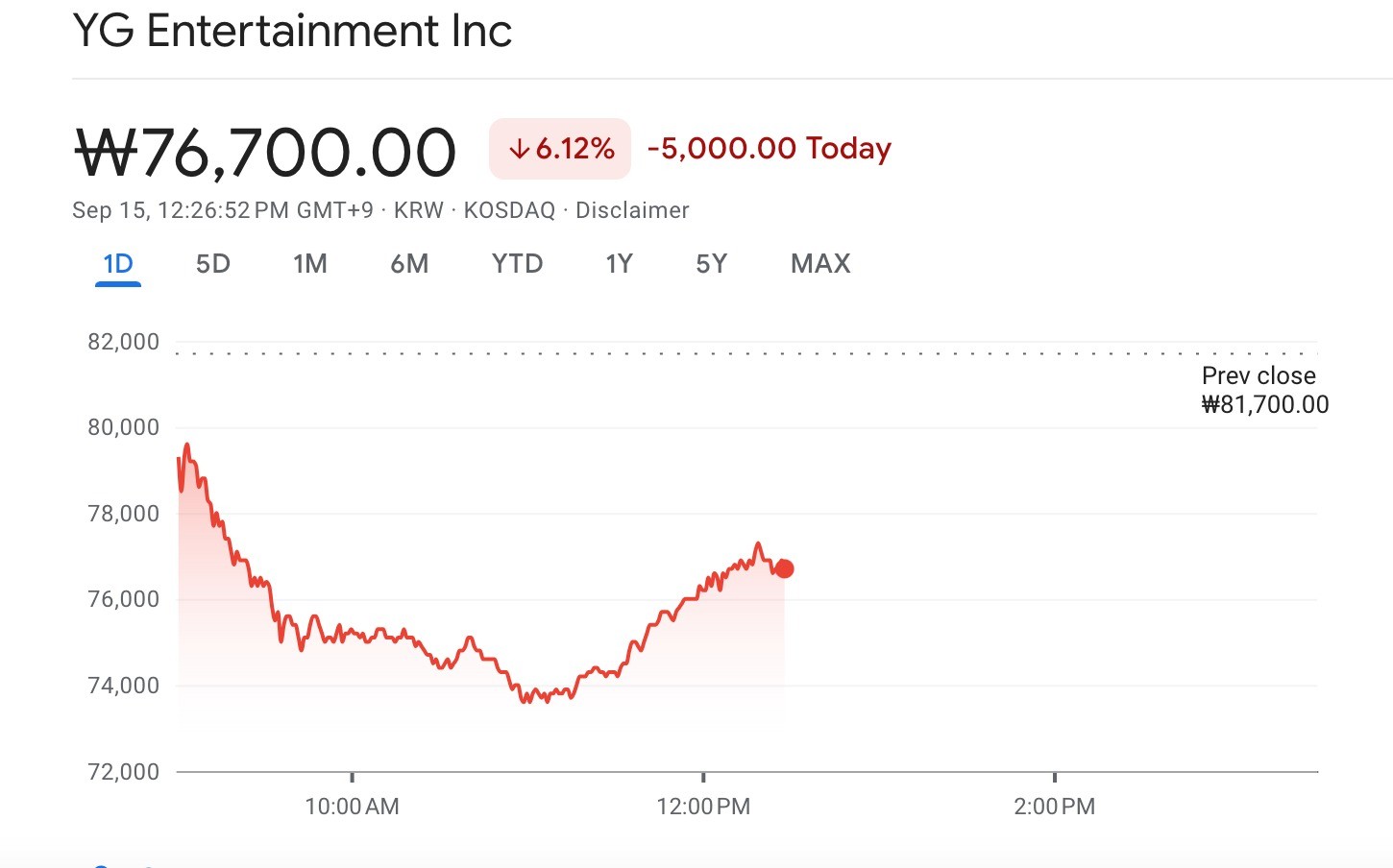Viewport: 1393px width, 868px height.
Task: Switch to the 5D chart tab
Action: click(212, 264)
